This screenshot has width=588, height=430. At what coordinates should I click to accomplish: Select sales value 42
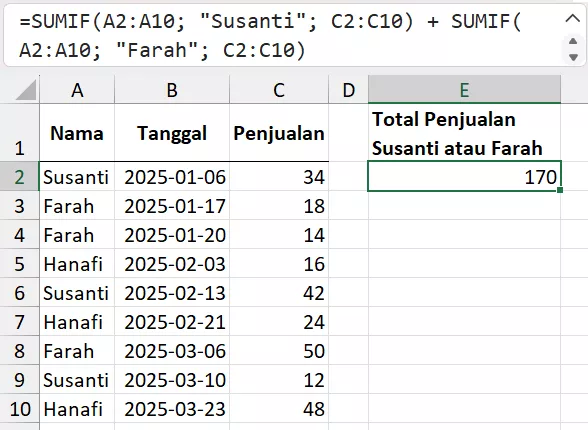tap(279, 292)
